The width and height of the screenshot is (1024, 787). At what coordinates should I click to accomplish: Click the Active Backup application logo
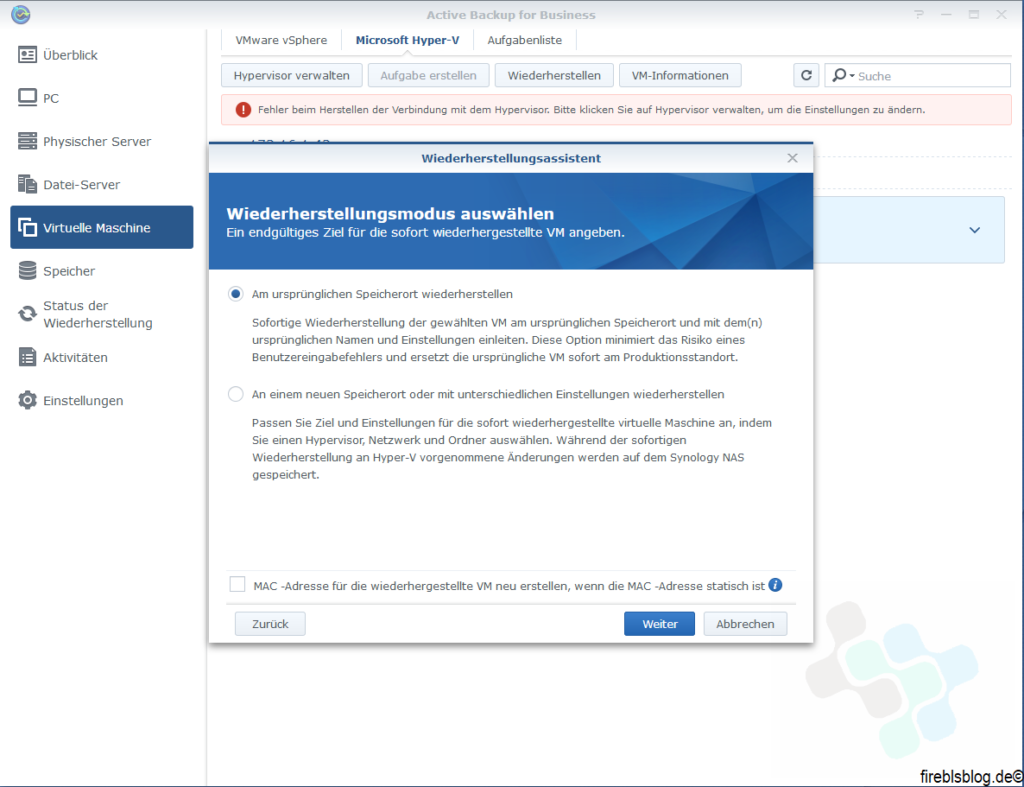click(21, 14)
